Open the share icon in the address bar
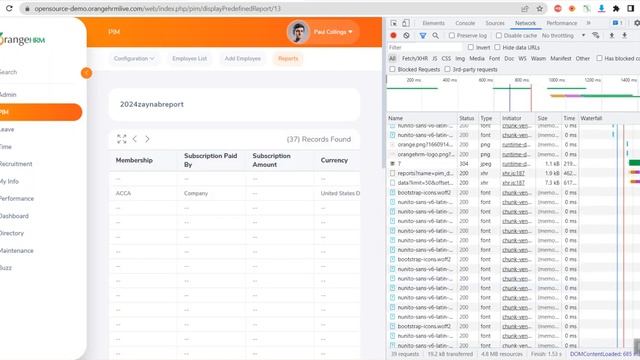Screen dimensions: 640x360 pyautogui.click(x=525, y=9)
